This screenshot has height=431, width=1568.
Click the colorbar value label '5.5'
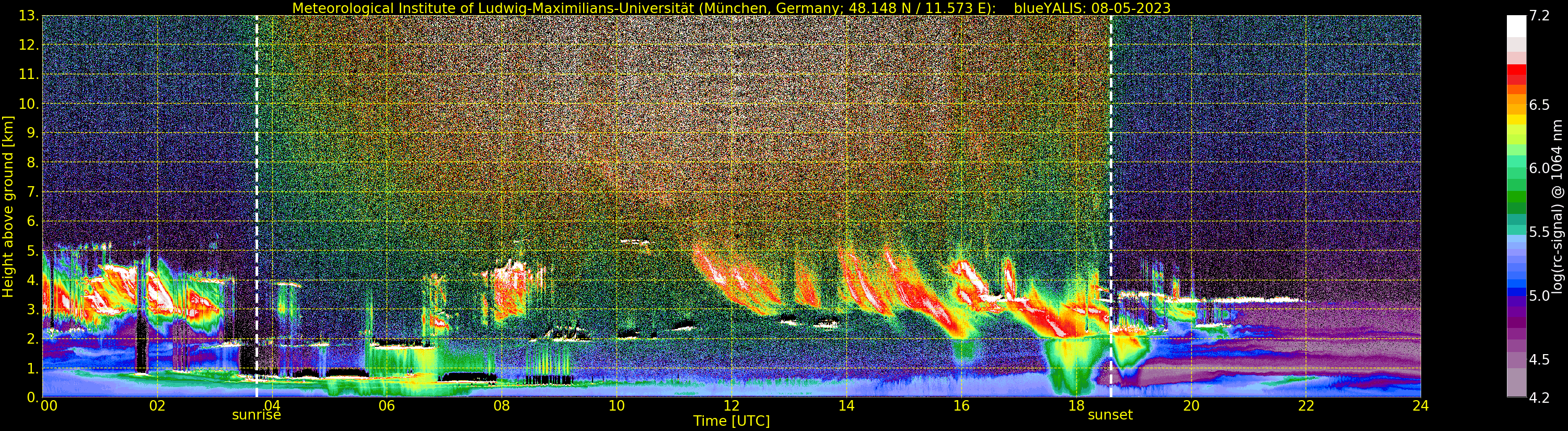pyautogui.click(x=1539, y=232)
